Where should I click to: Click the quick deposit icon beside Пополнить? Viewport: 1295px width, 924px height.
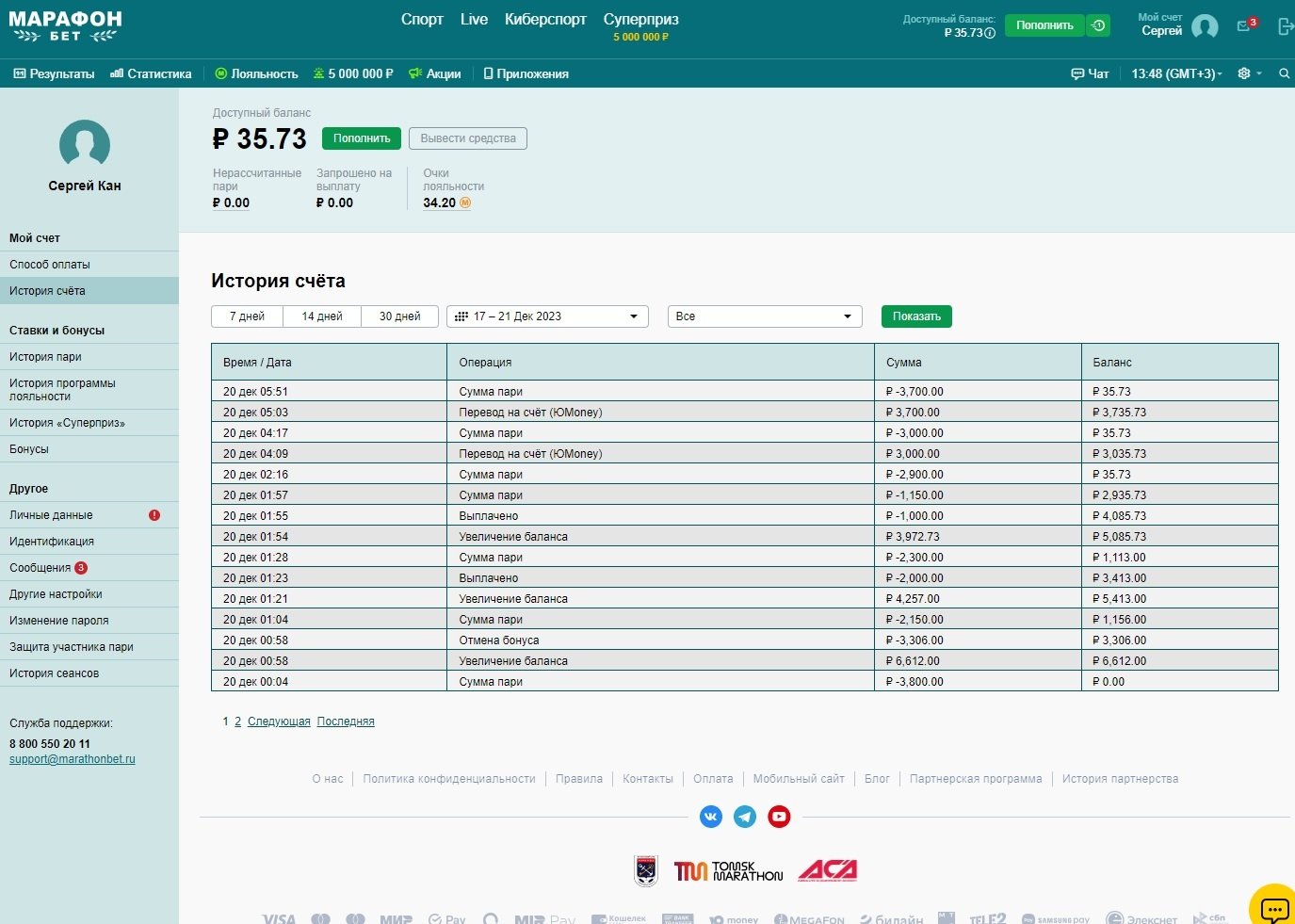click(x=1098, y=25)
